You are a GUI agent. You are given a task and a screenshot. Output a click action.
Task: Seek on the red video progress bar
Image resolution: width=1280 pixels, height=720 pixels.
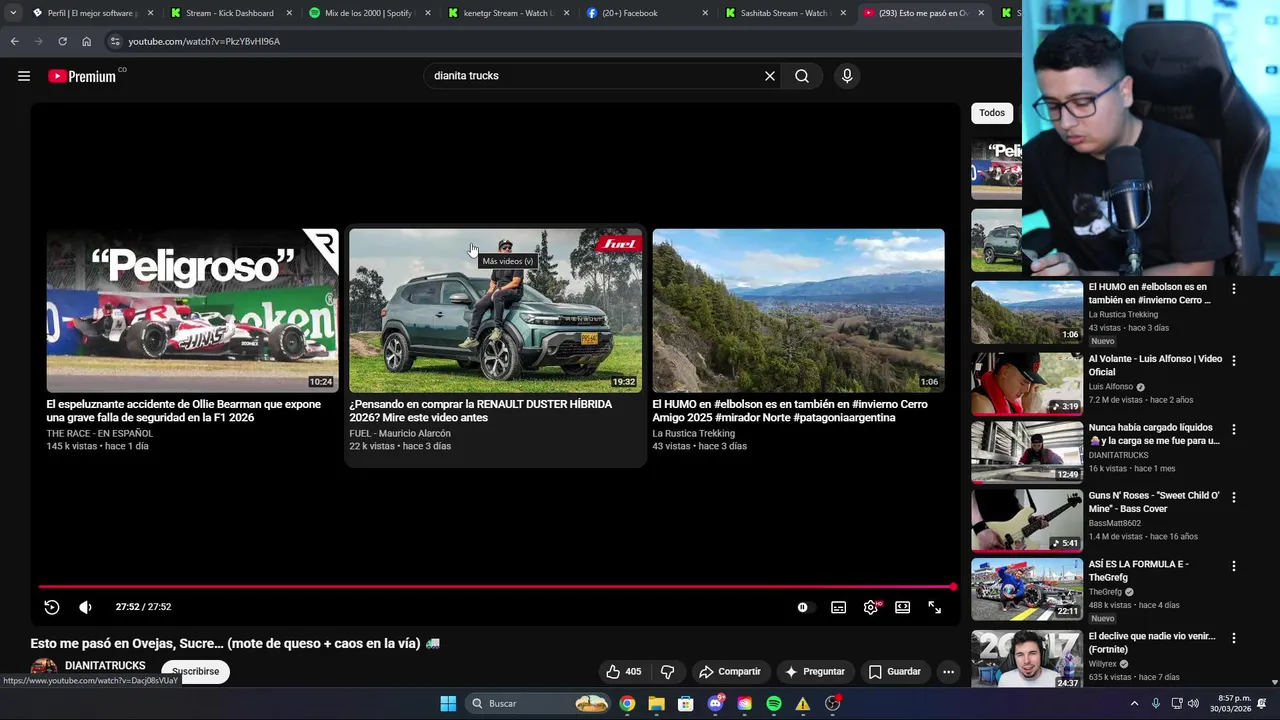(x=496, y=587)
